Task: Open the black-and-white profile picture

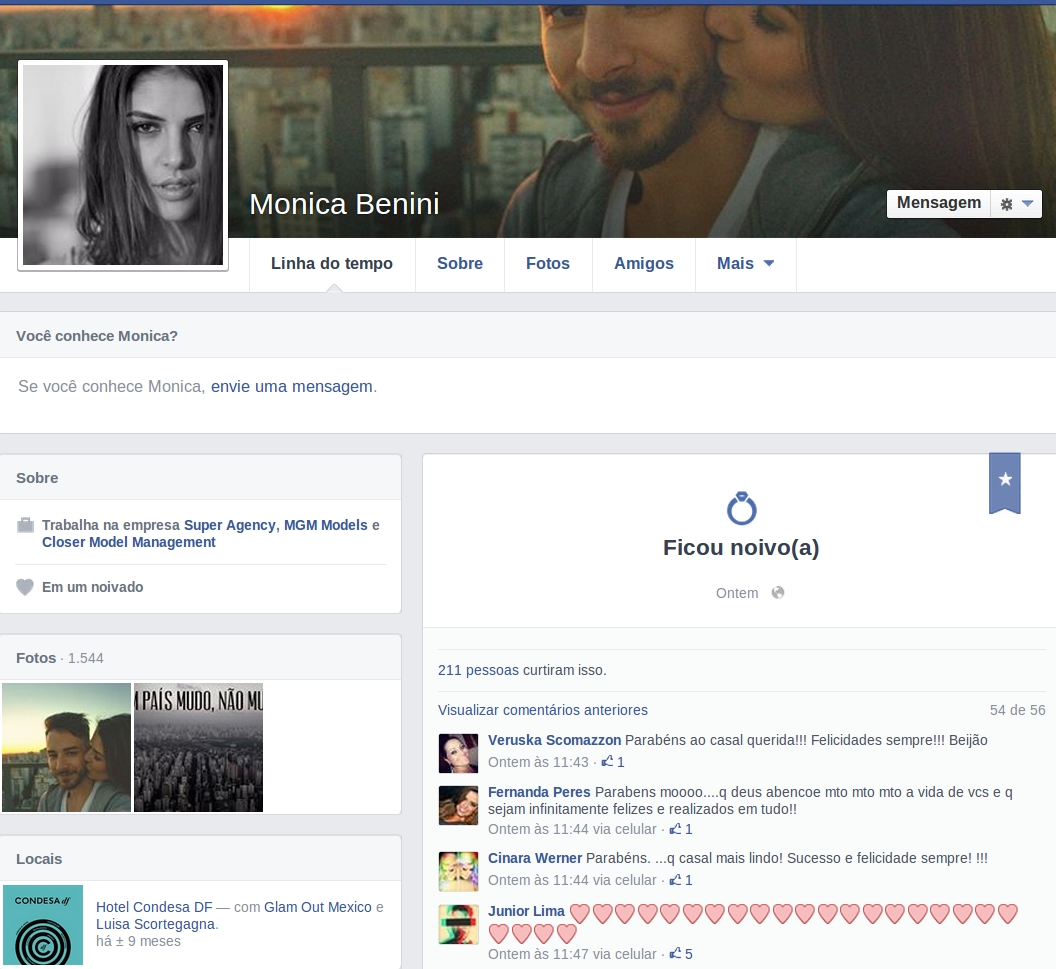Action: point(123,165)
